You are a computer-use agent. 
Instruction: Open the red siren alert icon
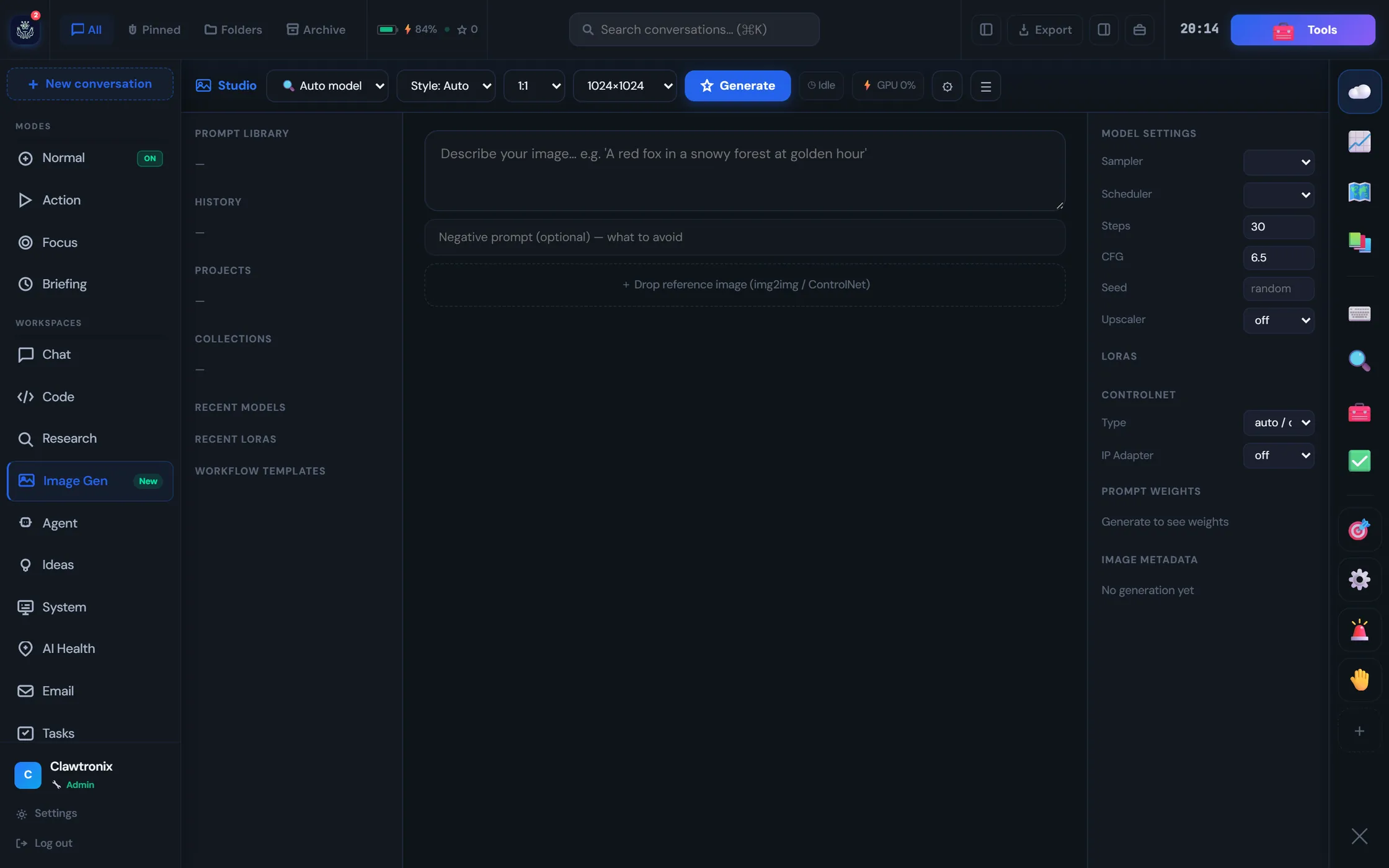[1359, 630]
